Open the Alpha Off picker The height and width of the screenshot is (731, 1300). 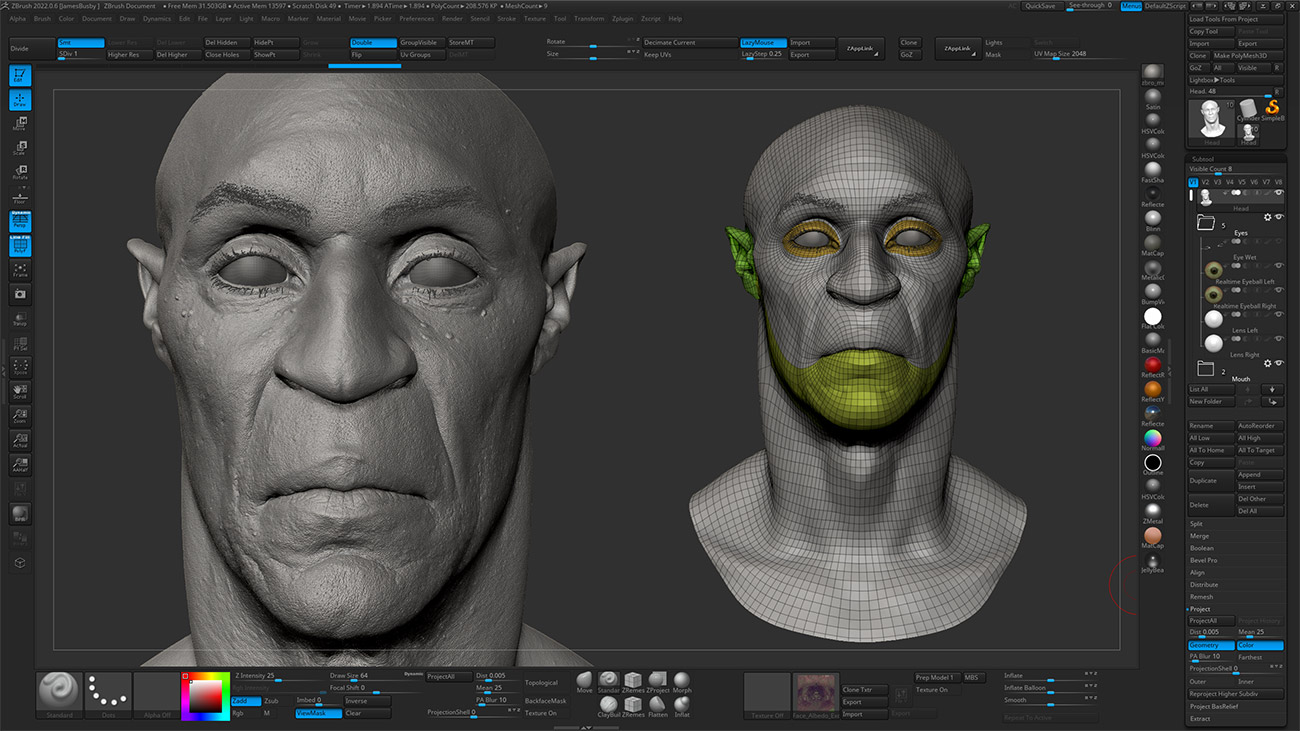coord(156,695)
